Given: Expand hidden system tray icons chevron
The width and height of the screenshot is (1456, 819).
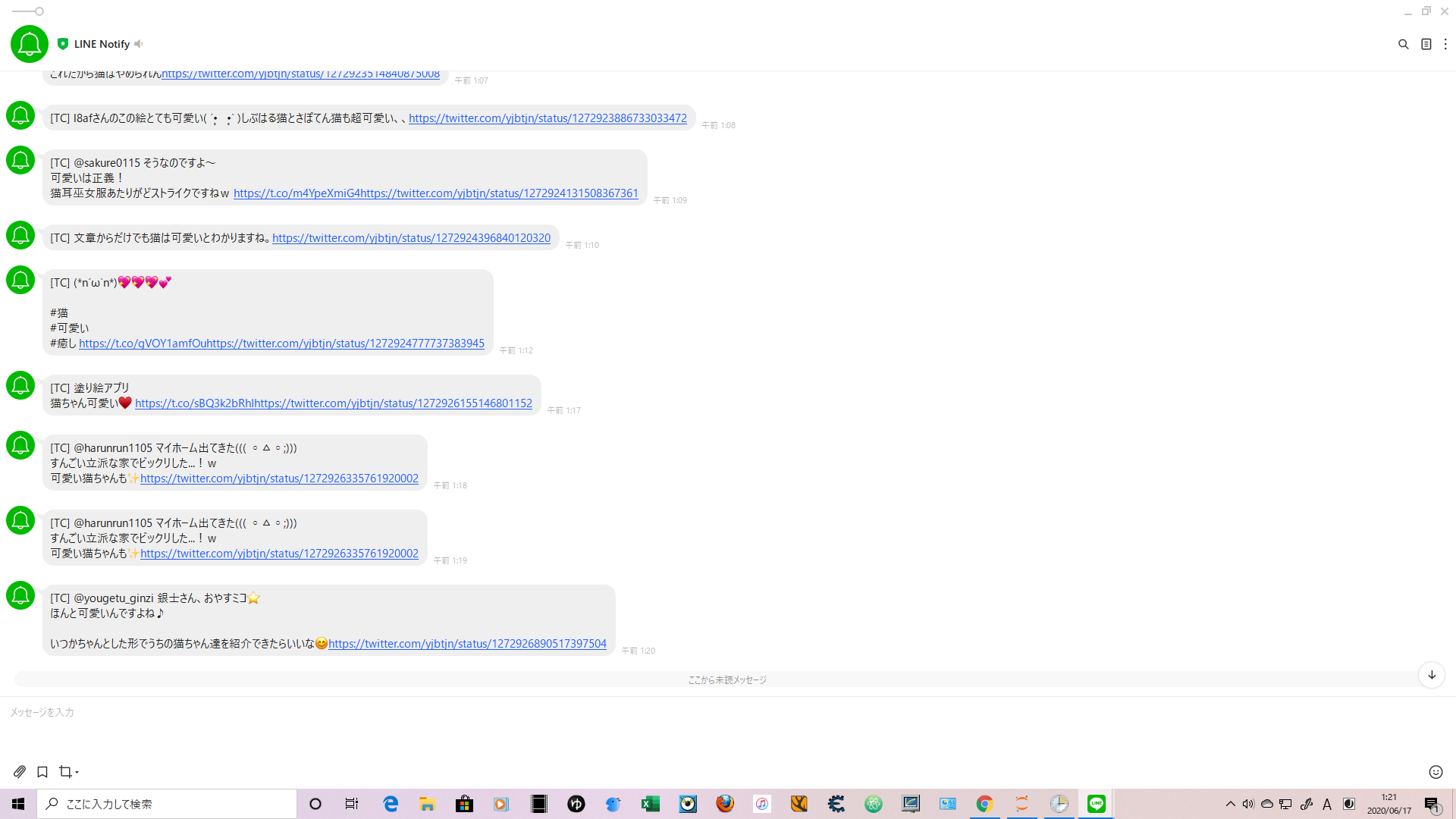Looking at the screenshot, I should point(1230,804).
